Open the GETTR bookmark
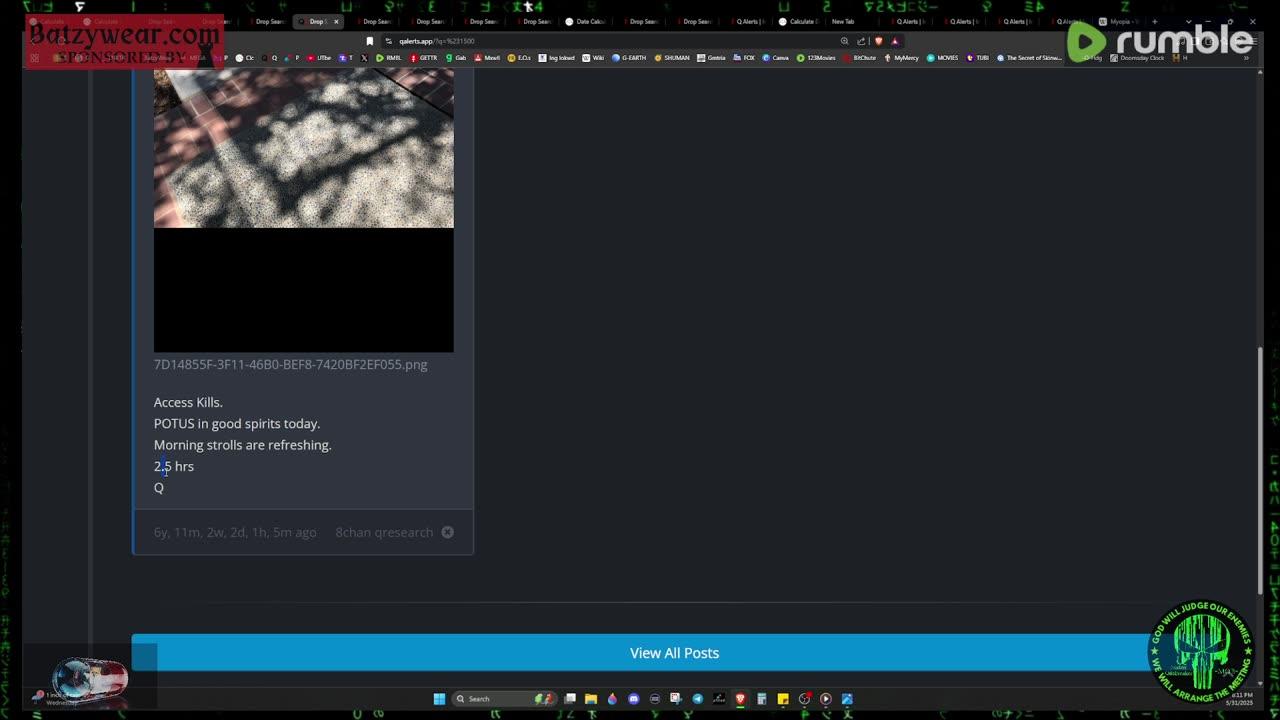The image size is (1280, 720). pos(424,58)
